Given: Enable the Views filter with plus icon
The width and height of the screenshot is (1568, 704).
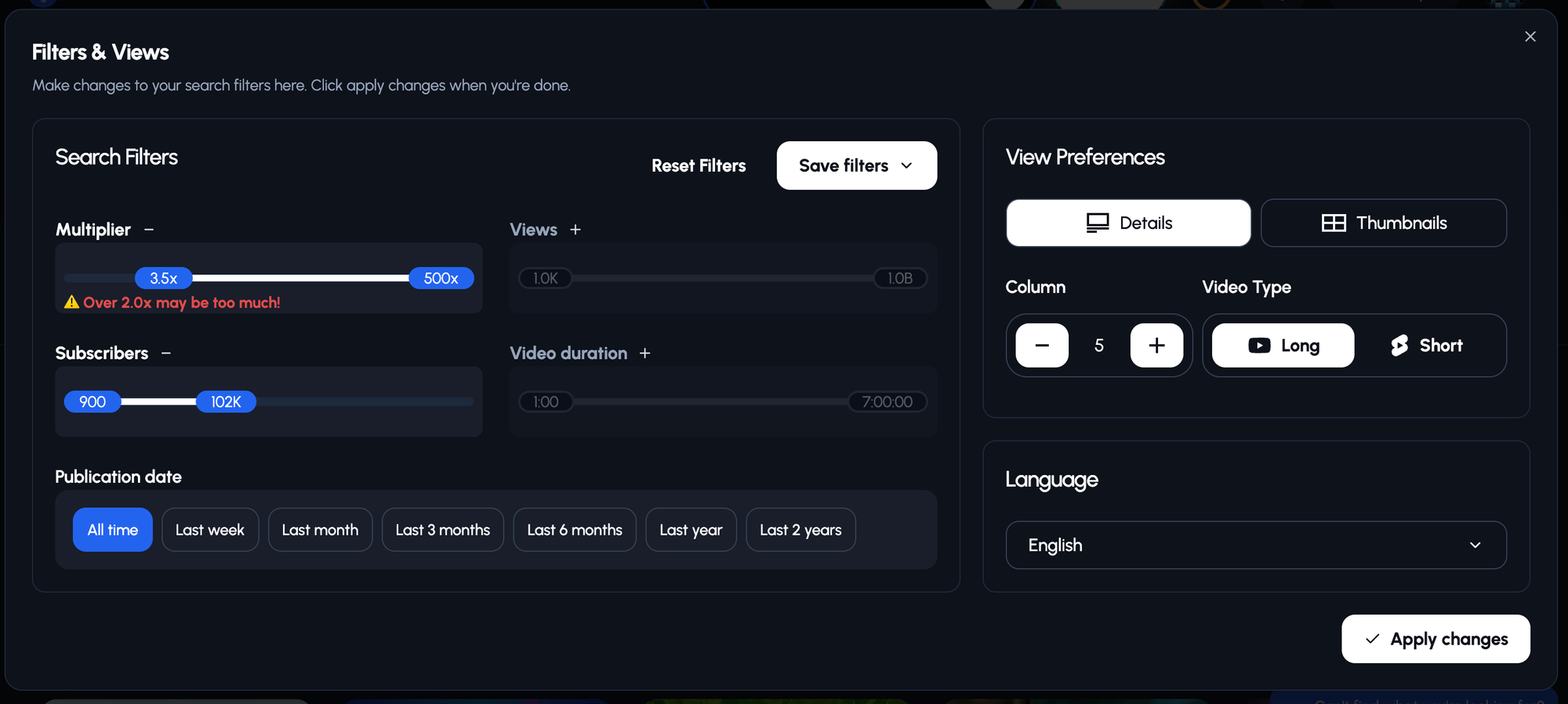Looking at the screenshot, I should tap(575, 230).
